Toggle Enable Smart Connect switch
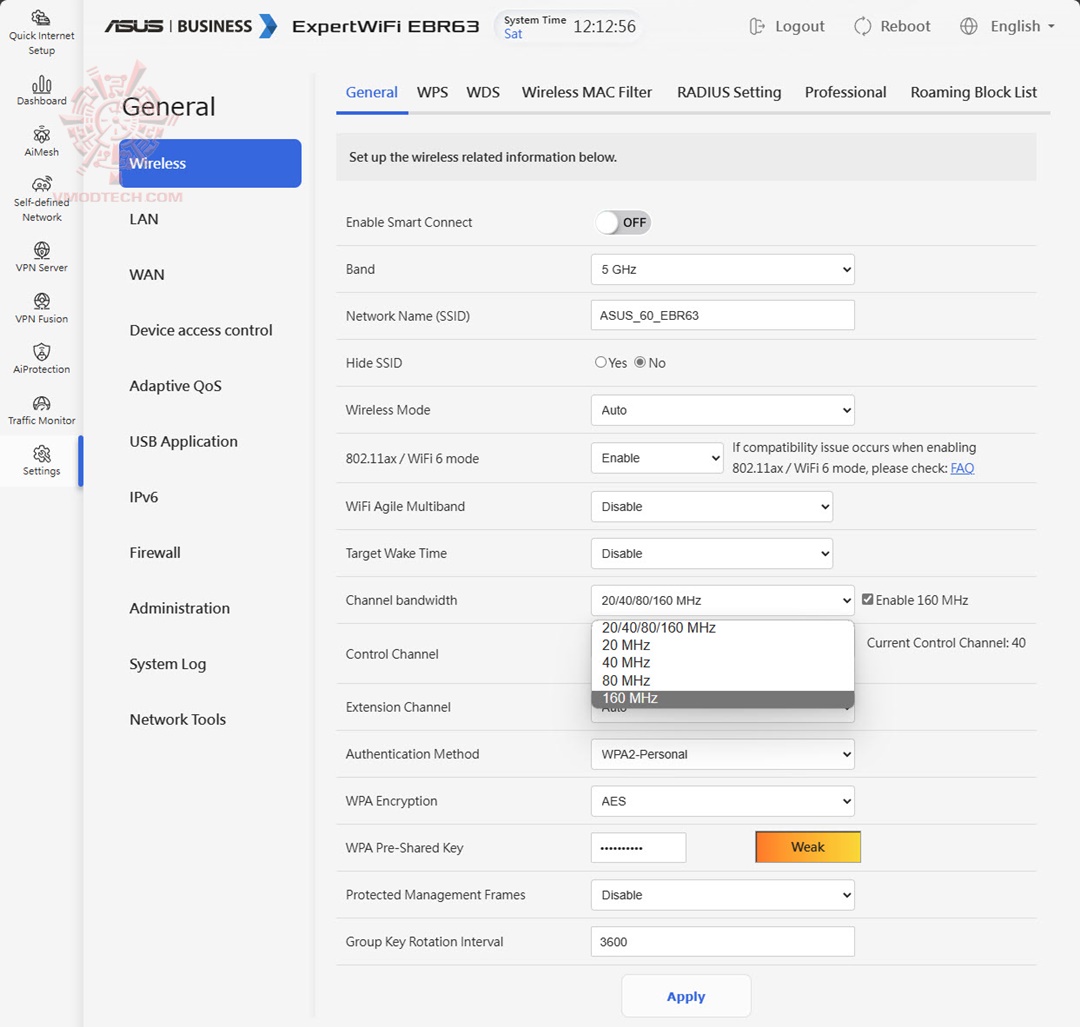This screenshot has width=1080, height=1027. 623,222
